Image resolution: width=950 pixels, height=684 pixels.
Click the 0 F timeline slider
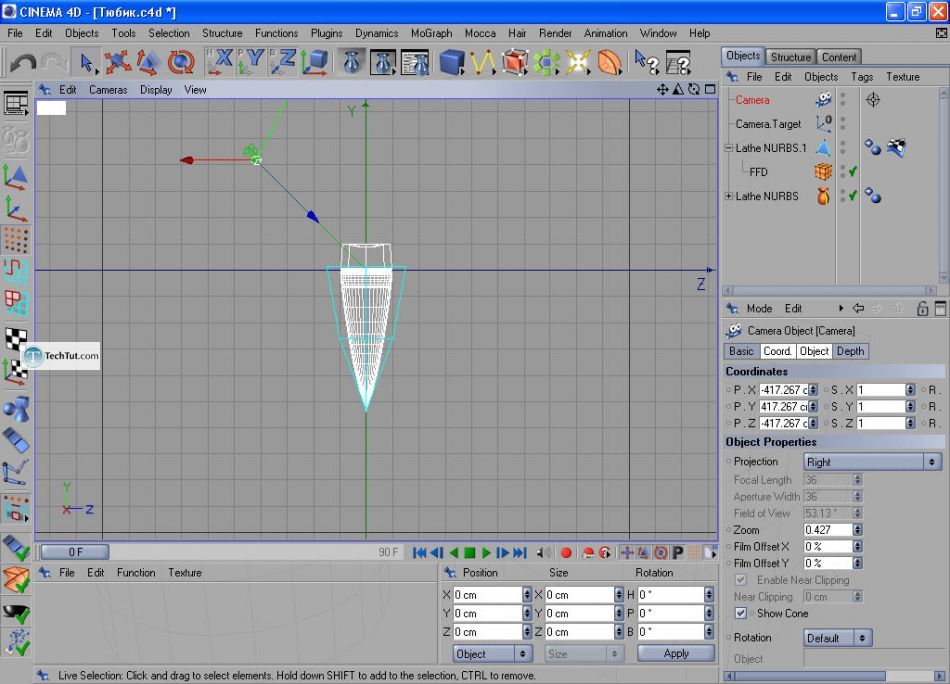(x=75, y=552)
